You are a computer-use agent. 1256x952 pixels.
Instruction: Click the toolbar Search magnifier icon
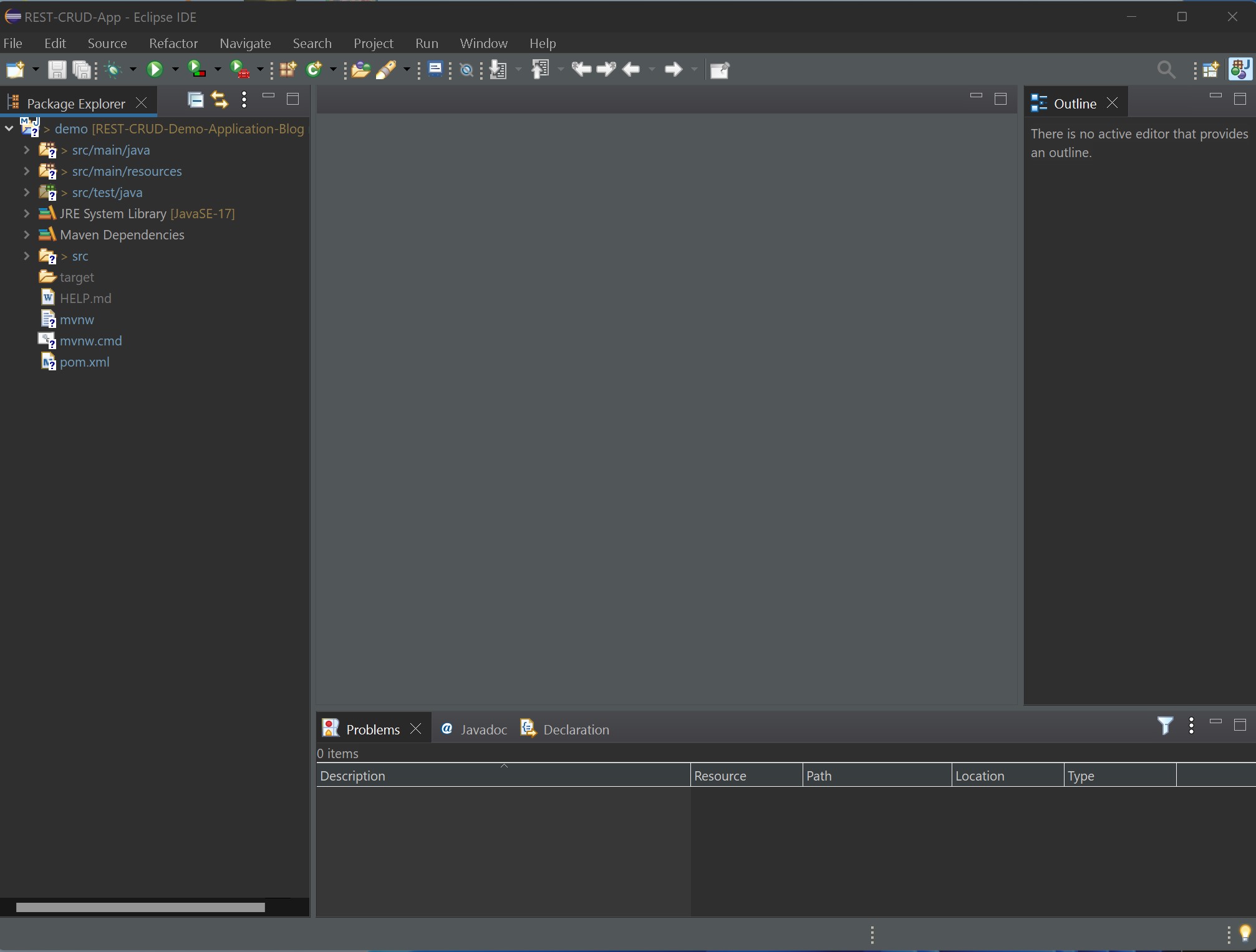(1166, 70)
